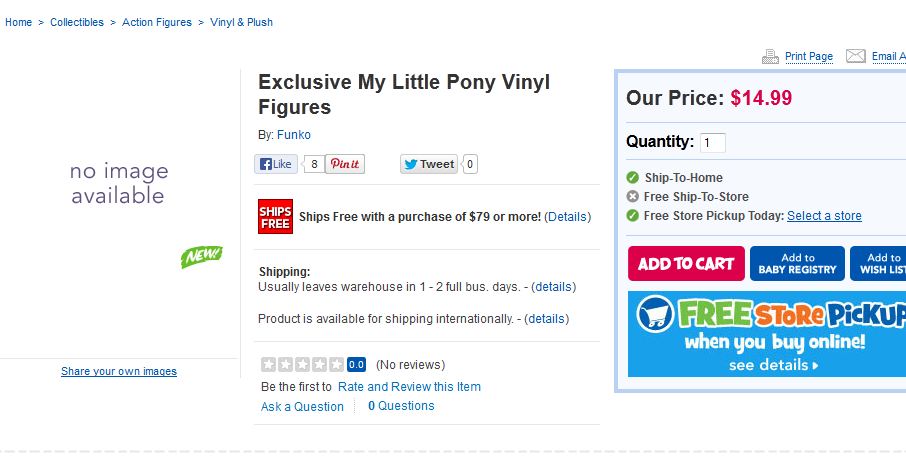Viewport: 906px width, 471px height.
Task: Click the Twitter Tweet button
Action: click(429, 164)
